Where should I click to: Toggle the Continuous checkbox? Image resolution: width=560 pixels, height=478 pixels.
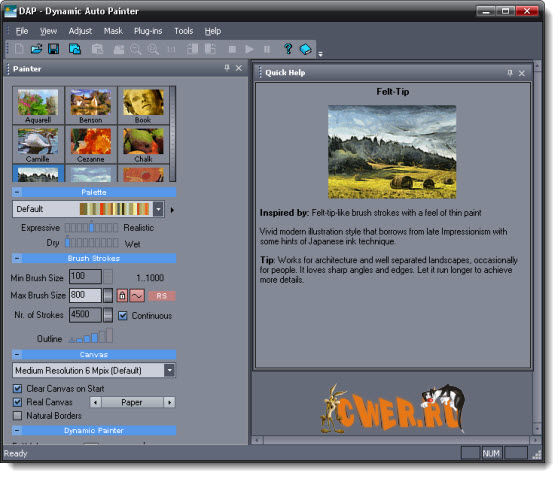click(122, 315)
